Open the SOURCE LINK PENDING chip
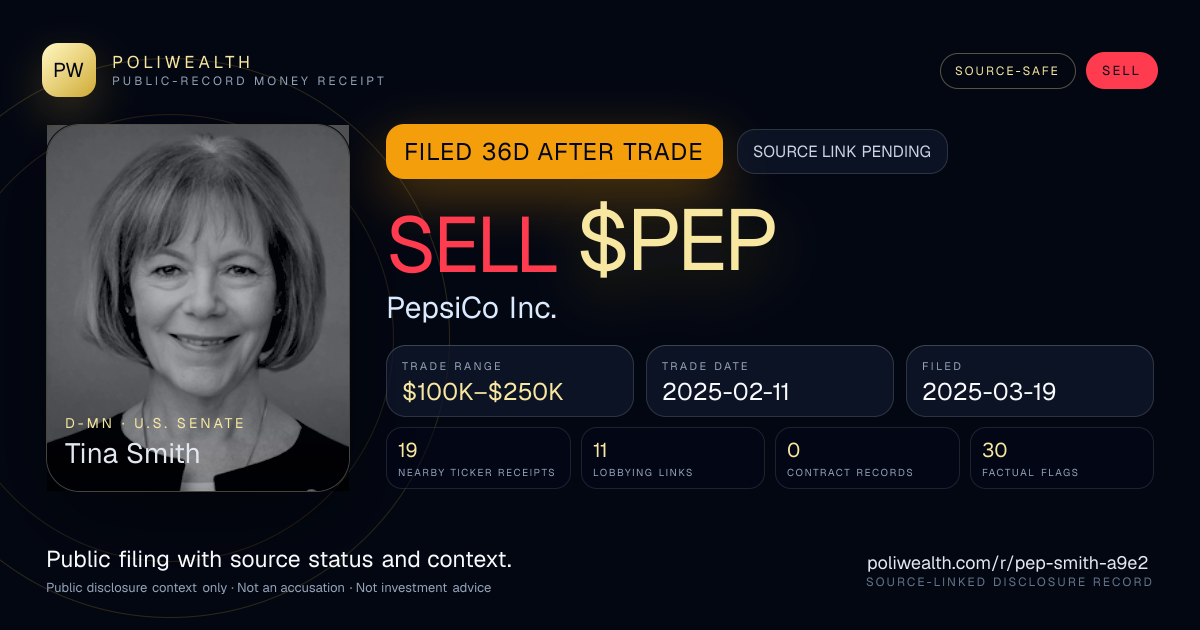The height and width of the screenshot is (630, 1200). pyautogui.click(x=842, y=152)
